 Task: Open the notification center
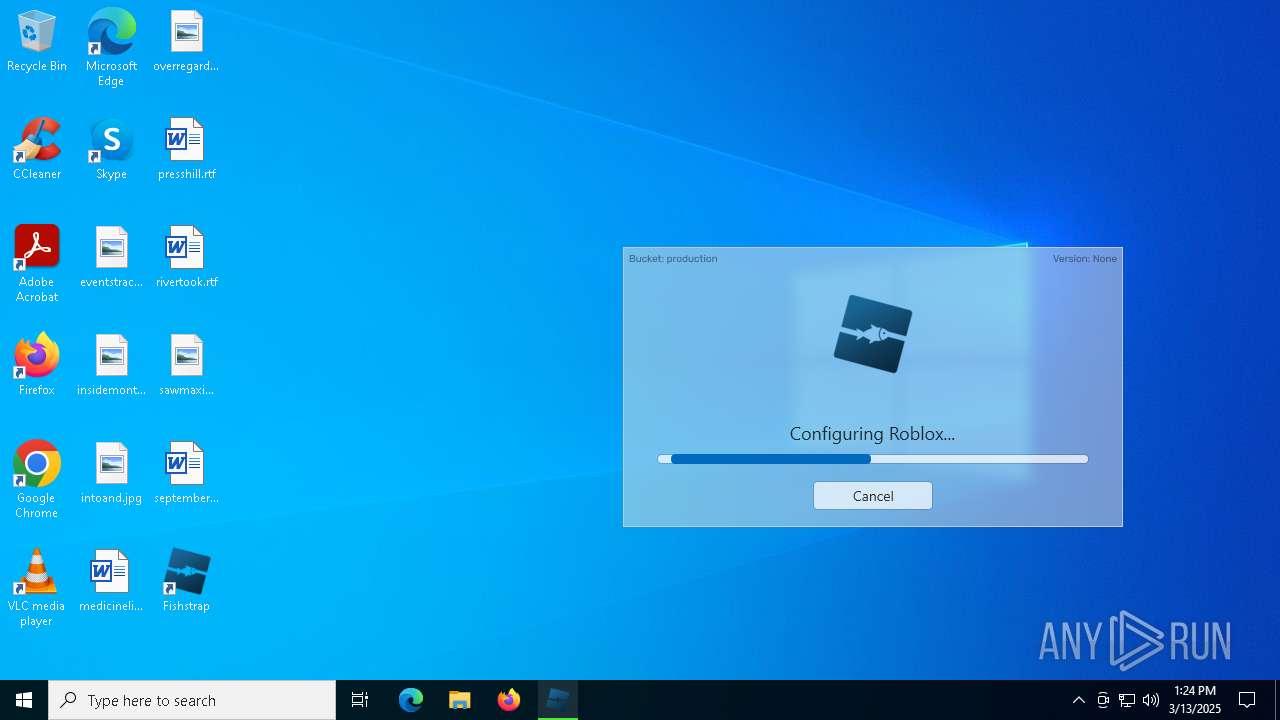coord(1248,700)
